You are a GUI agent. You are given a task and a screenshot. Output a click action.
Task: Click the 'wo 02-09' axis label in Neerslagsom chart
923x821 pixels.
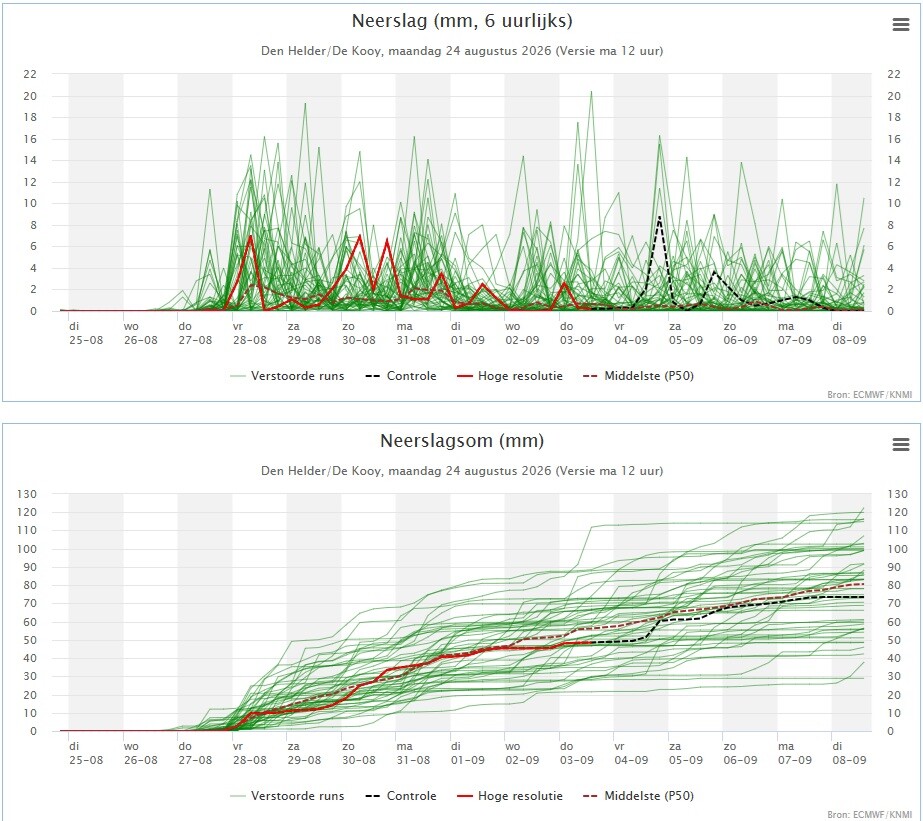pyautogui.click(x=522, y=753)
